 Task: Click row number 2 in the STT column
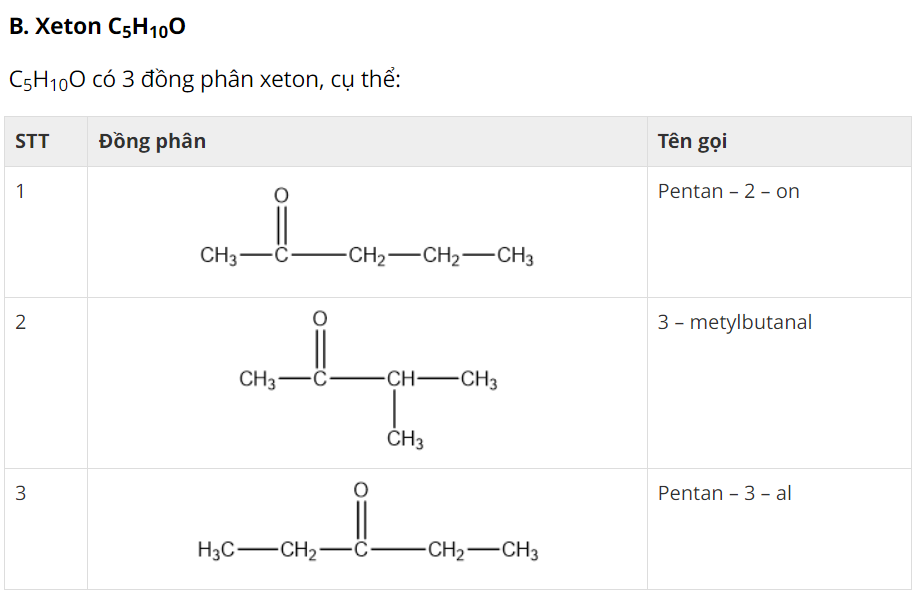(x=20, y=322)
